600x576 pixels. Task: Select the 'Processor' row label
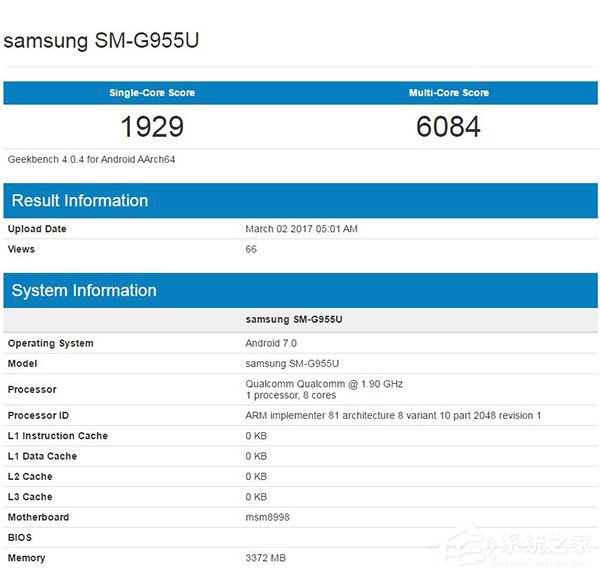pyautogui.click(x=32, y=390)
